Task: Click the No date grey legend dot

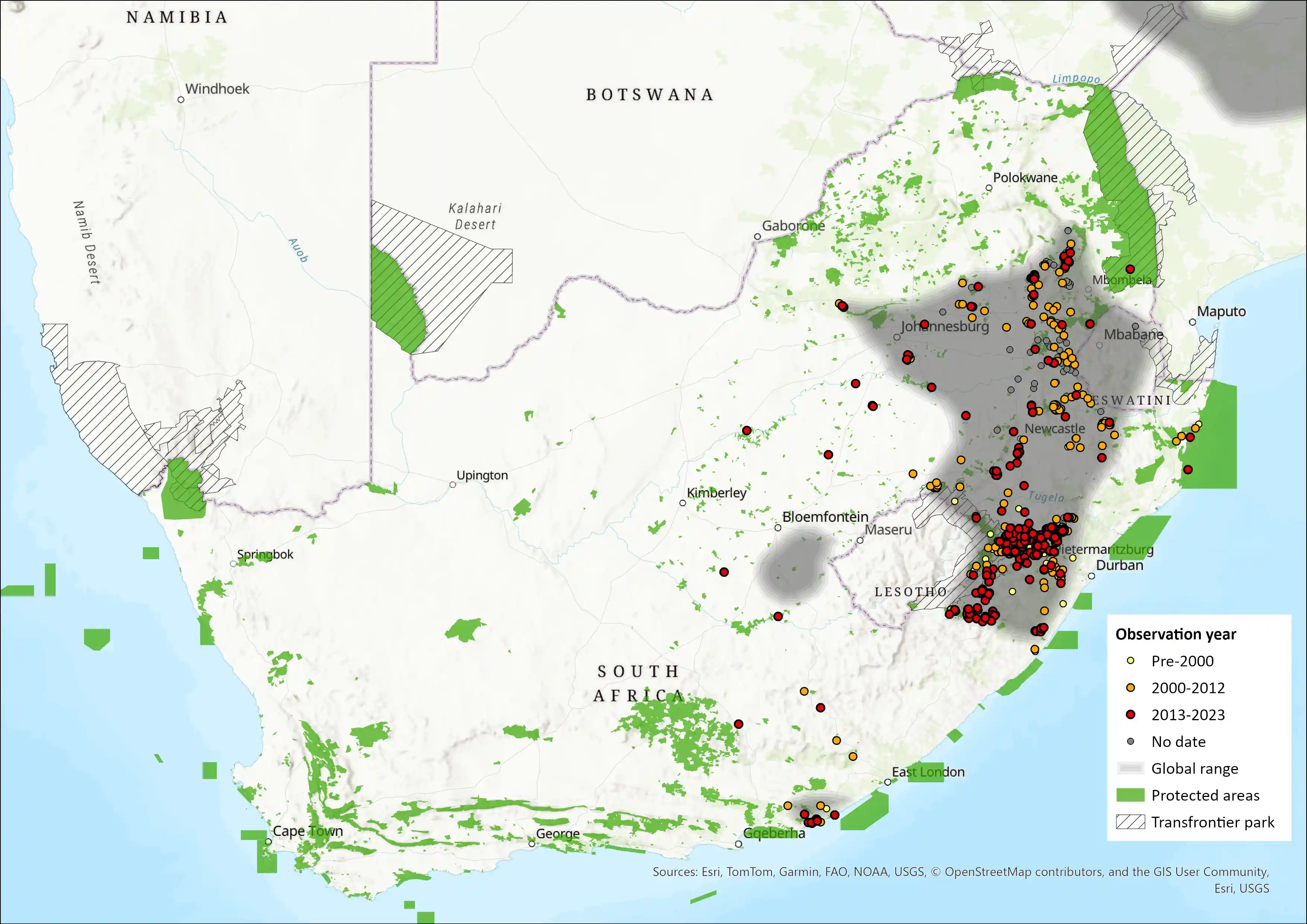Action: pos(1130,741)
